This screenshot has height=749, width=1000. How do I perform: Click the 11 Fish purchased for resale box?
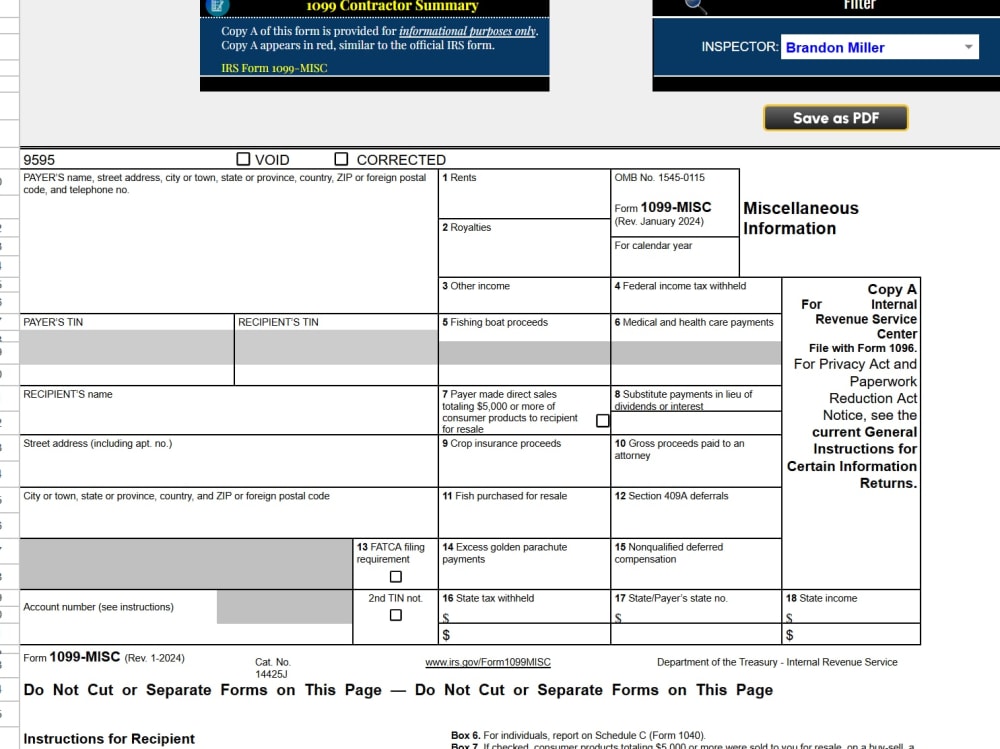coord(524,513)
